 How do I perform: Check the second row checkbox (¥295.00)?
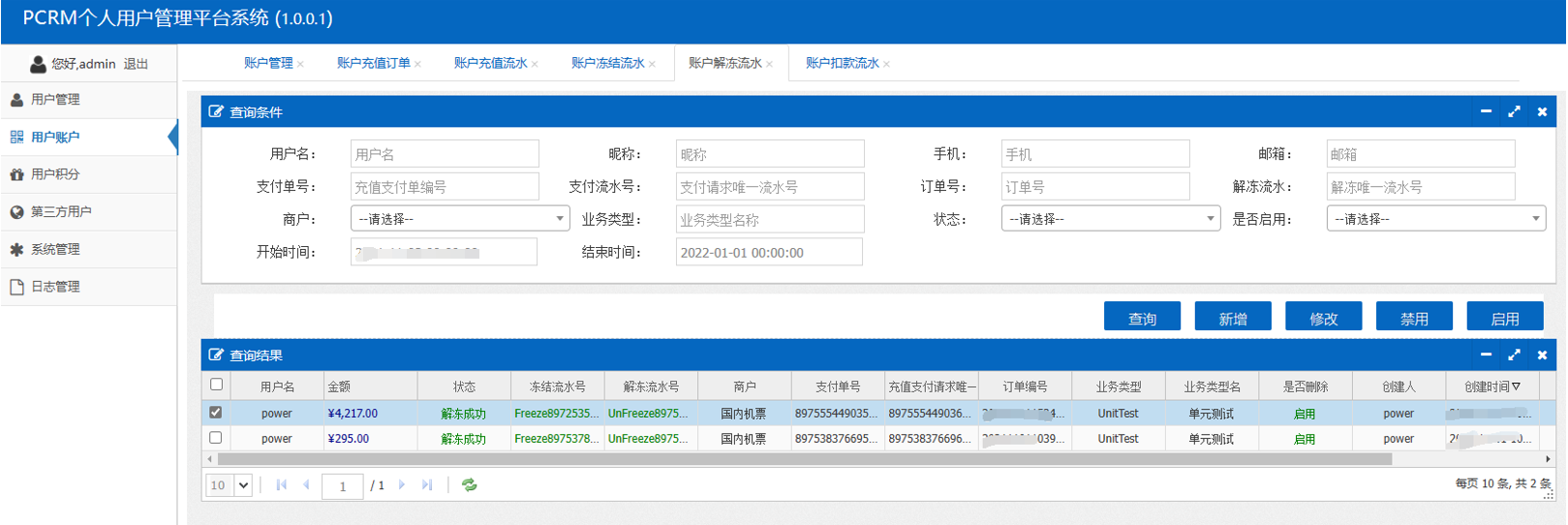(216, 438)
